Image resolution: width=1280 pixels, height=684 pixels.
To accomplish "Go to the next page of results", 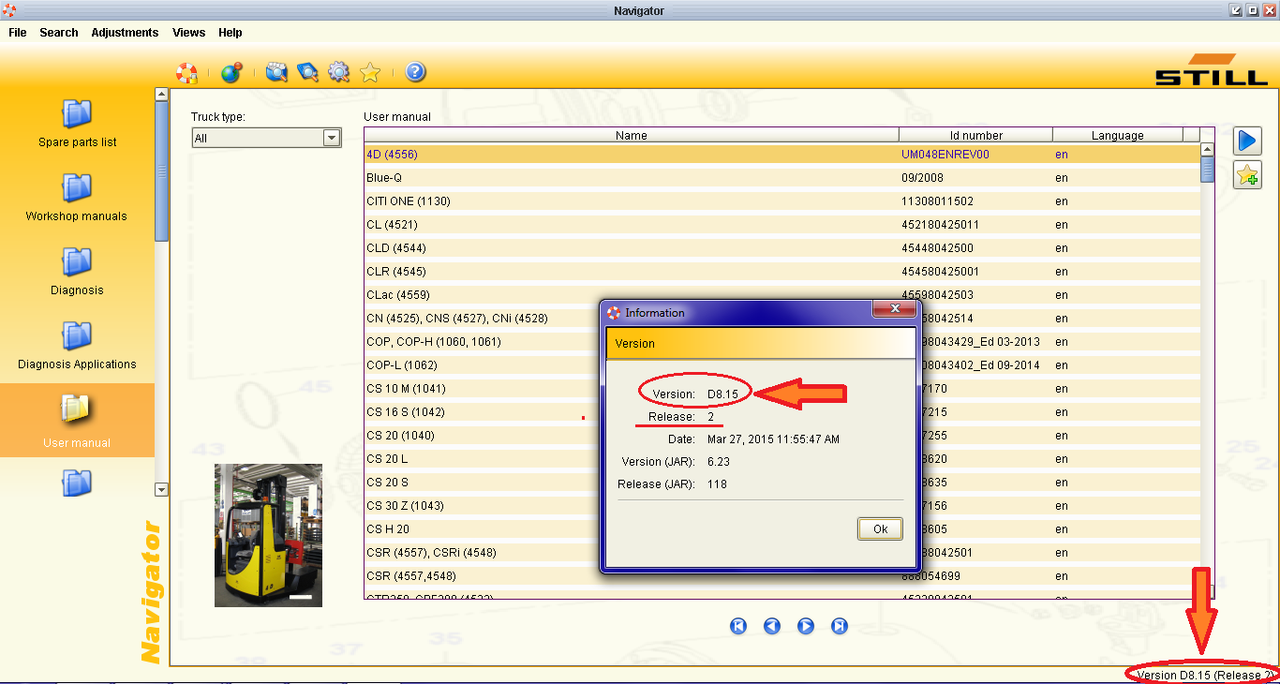I will point(806,626).
